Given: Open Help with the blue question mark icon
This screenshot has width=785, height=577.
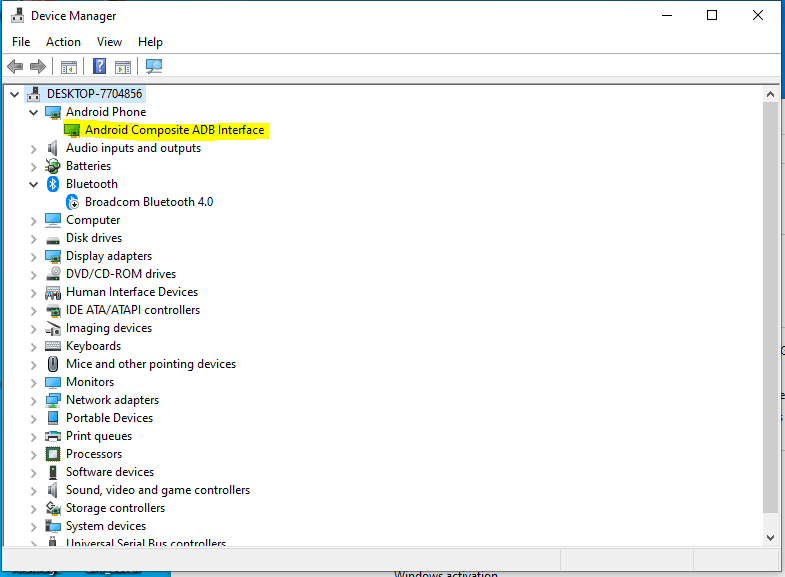Looking at the screenshot, I should [99, 67].
